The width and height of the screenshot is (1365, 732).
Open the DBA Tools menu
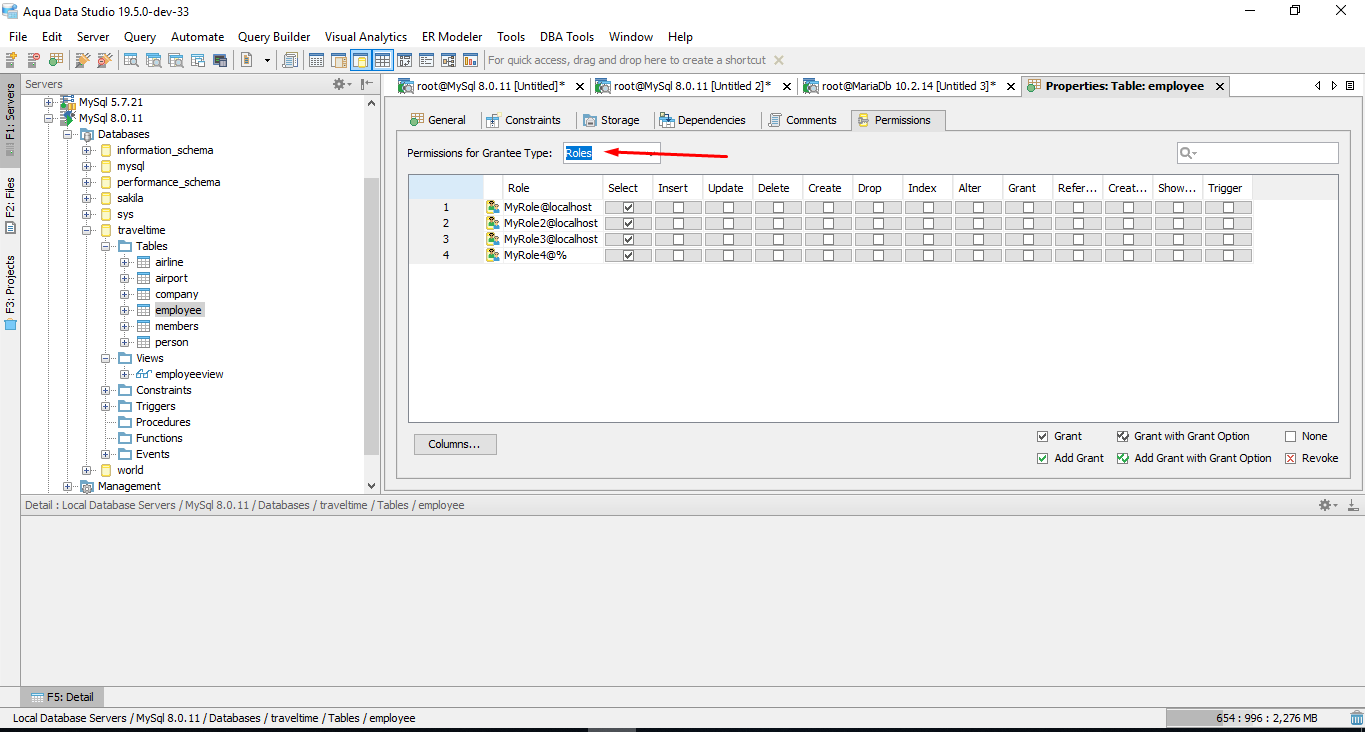click(567, 36)
